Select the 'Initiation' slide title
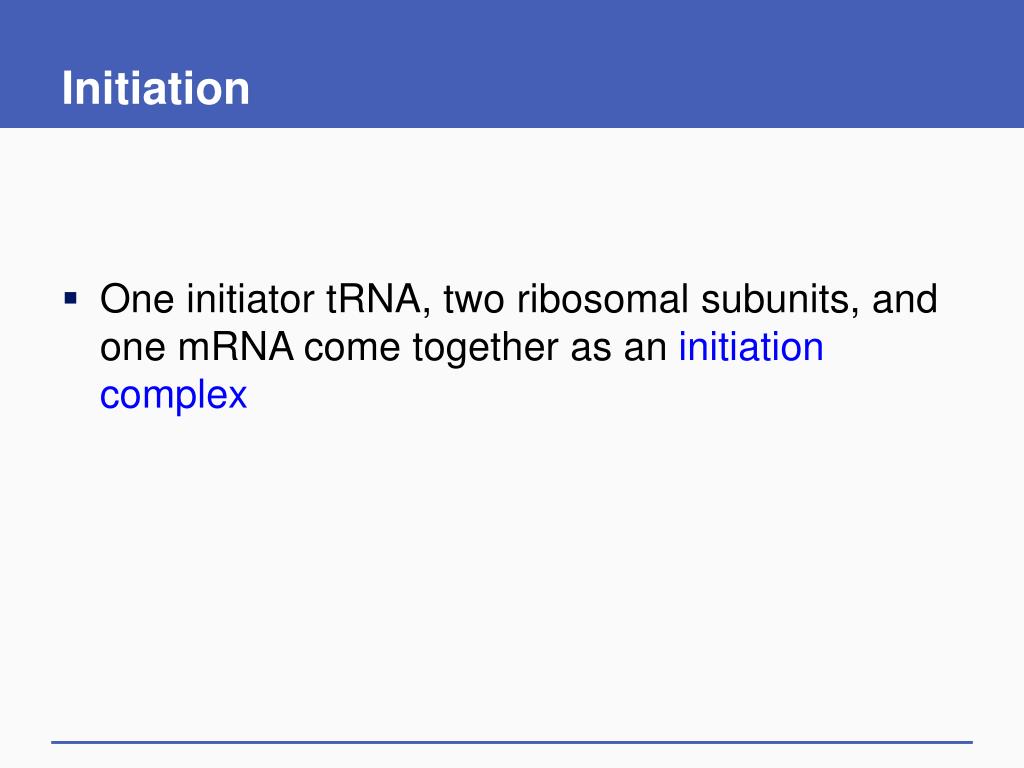 click(156, 88)
